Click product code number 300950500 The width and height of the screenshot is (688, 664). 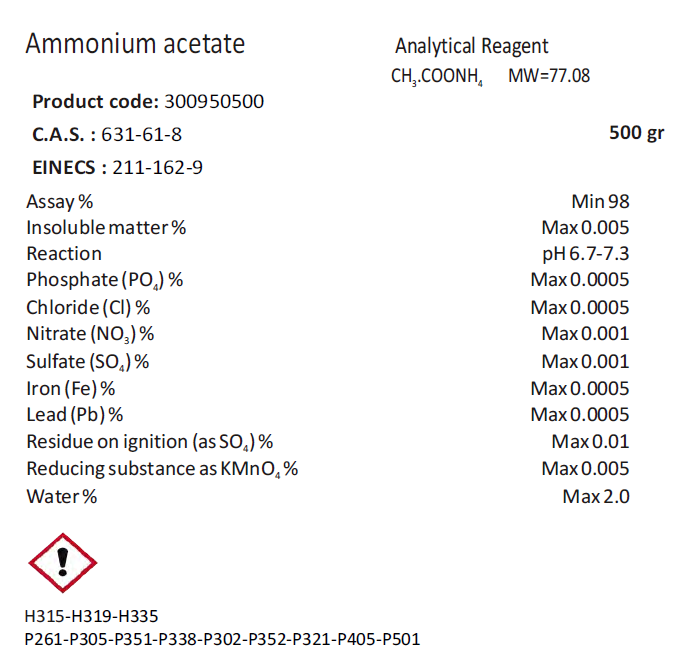click(214, 102)
